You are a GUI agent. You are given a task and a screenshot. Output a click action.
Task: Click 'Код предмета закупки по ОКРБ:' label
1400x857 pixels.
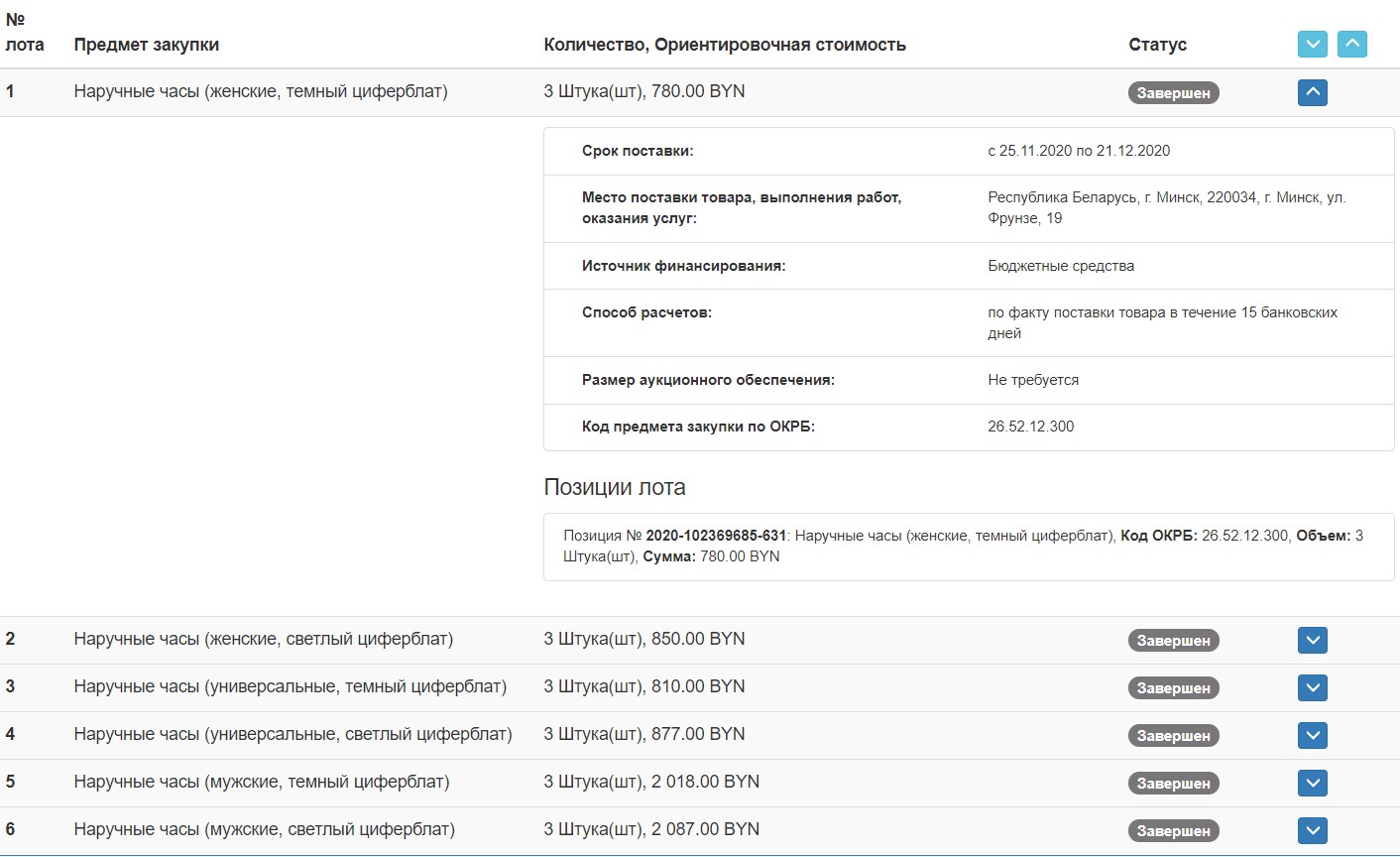(x=698, y=427)
